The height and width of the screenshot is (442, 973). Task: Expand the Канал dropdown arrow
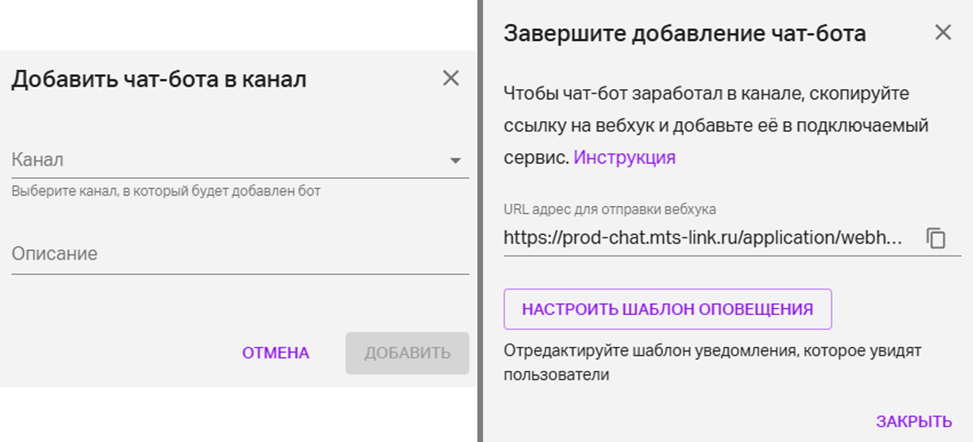point(455,160)
